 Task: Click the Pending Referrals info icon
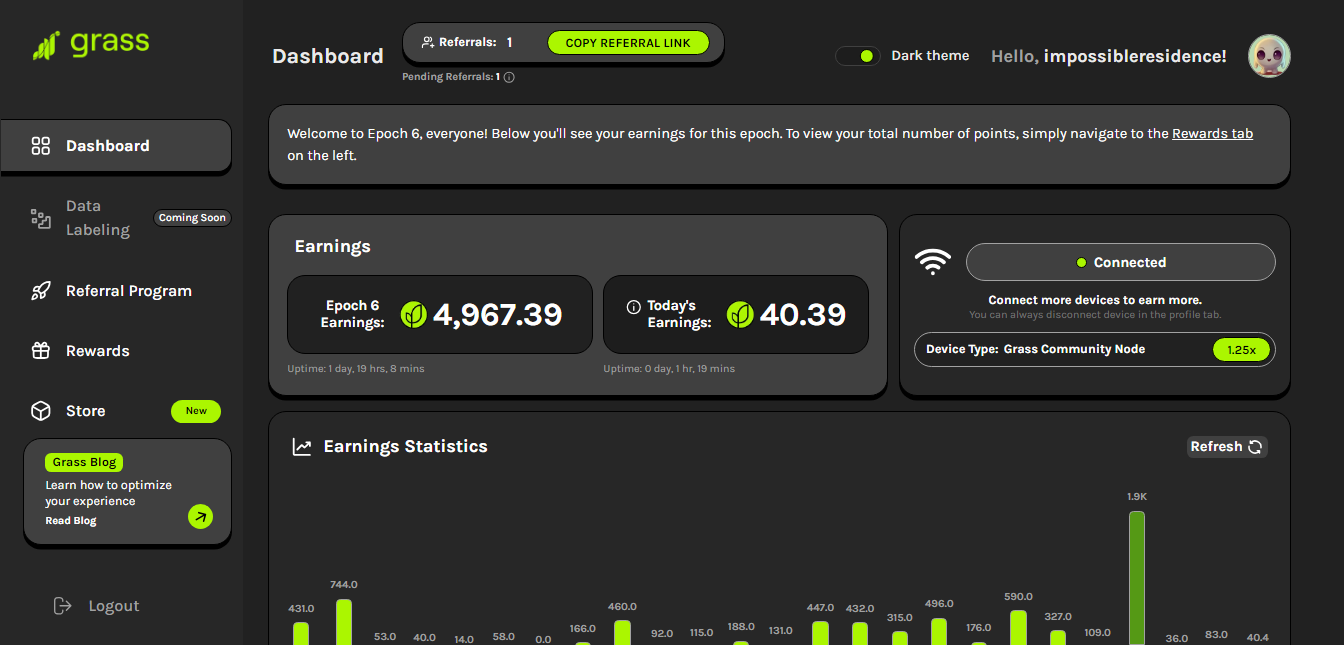[x=509, y=77]
